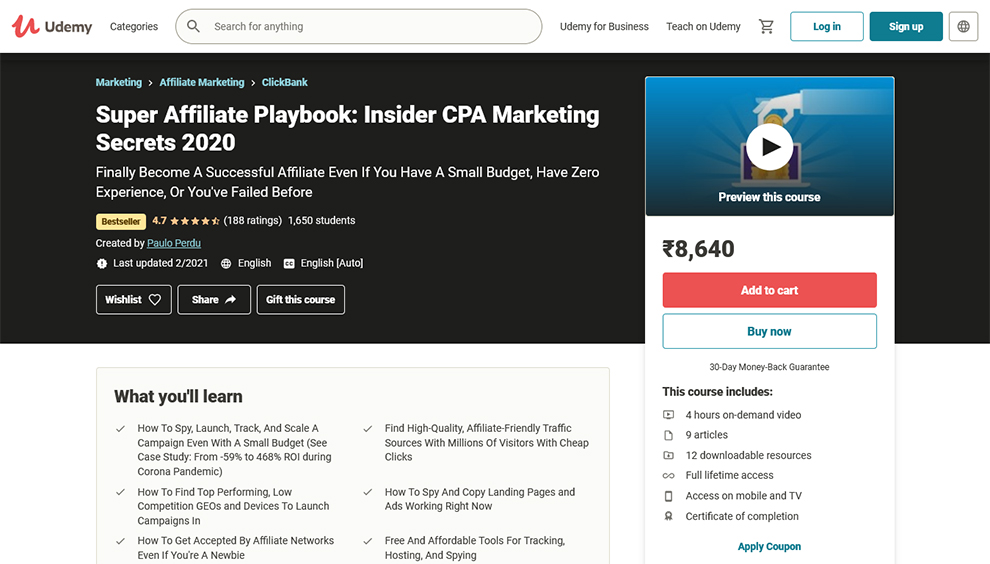
Task: Click the 4.7 rating number
Action: (160, 220)
